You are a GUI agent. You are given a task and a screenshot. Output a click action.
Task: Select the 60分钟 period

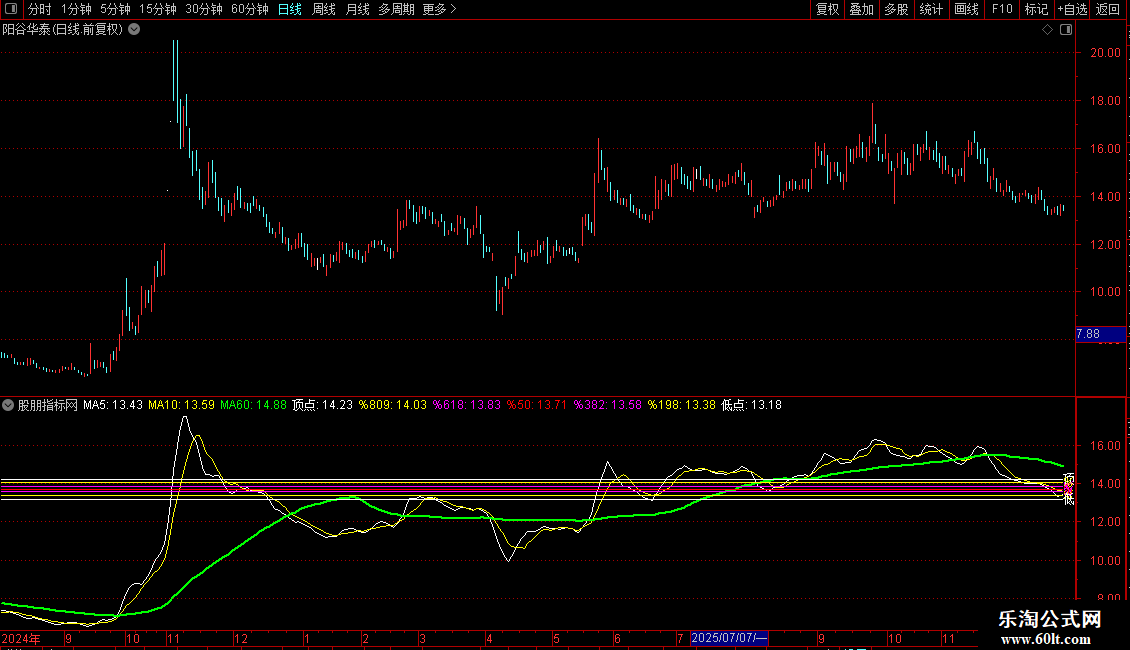coord(250,9)
